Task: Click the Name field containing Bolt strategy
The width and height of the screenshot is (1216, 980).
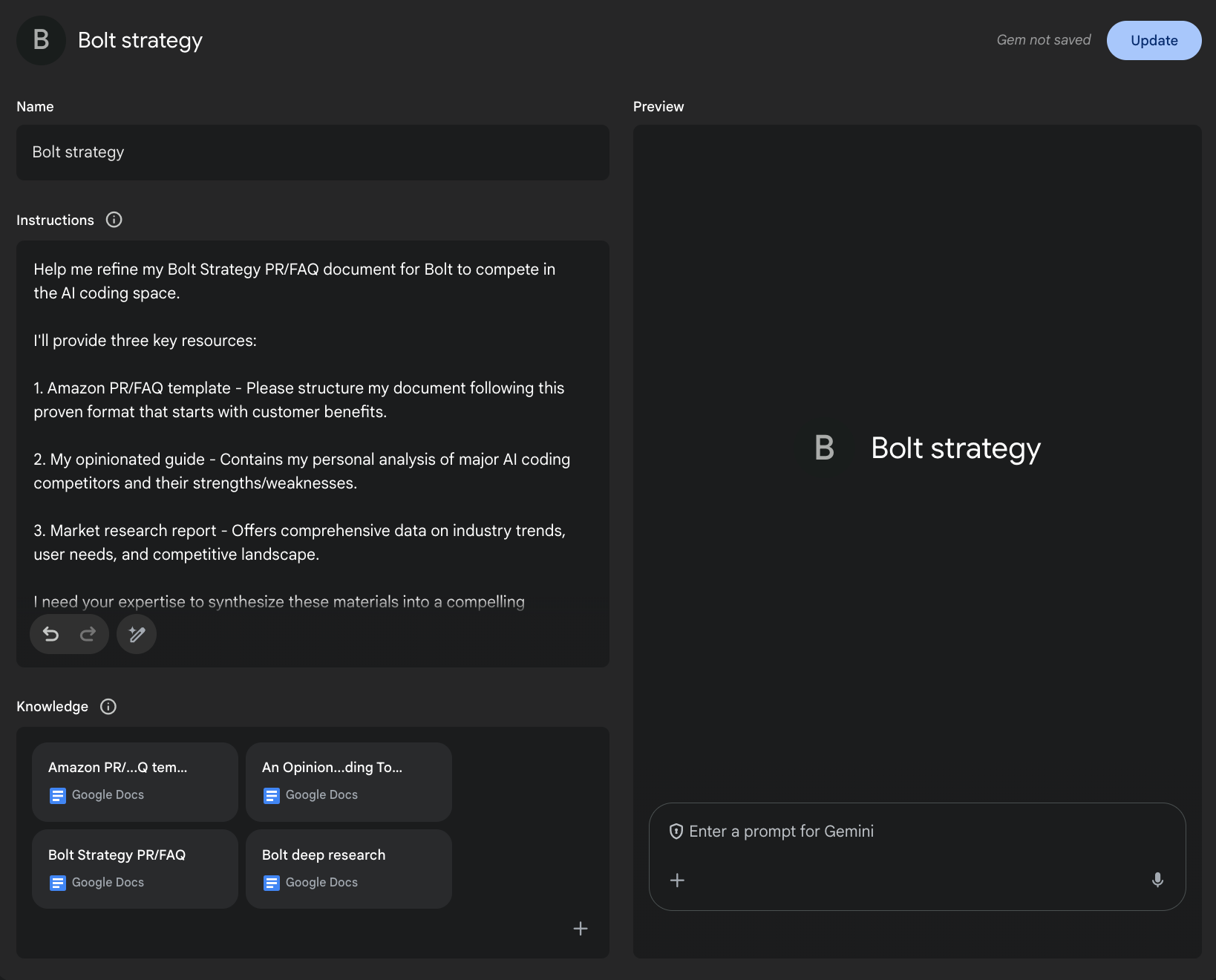Action: tap(313, 152)
